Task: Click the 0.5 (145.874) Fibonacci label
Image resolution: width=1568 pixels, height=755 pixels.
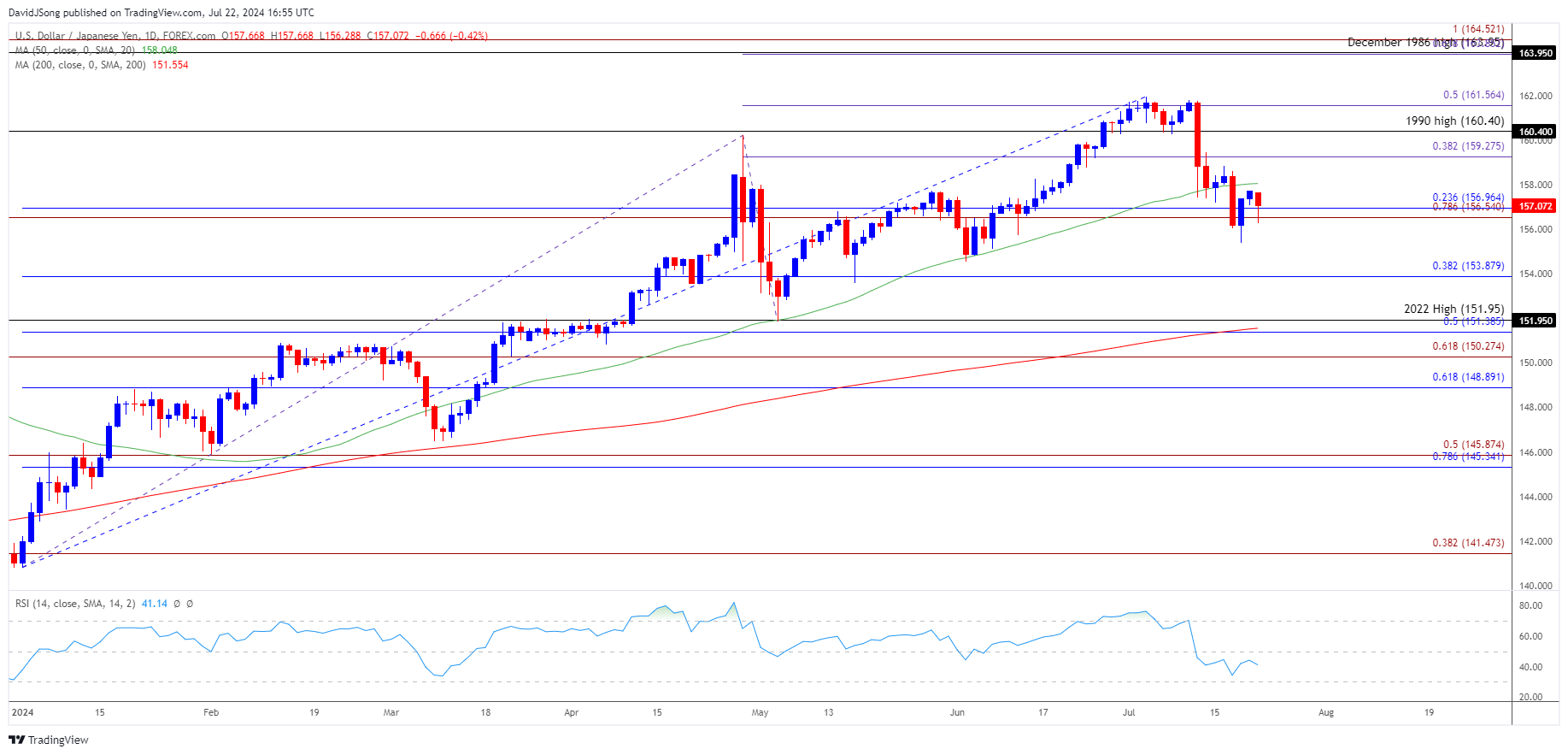Action: pos(1474,445)
